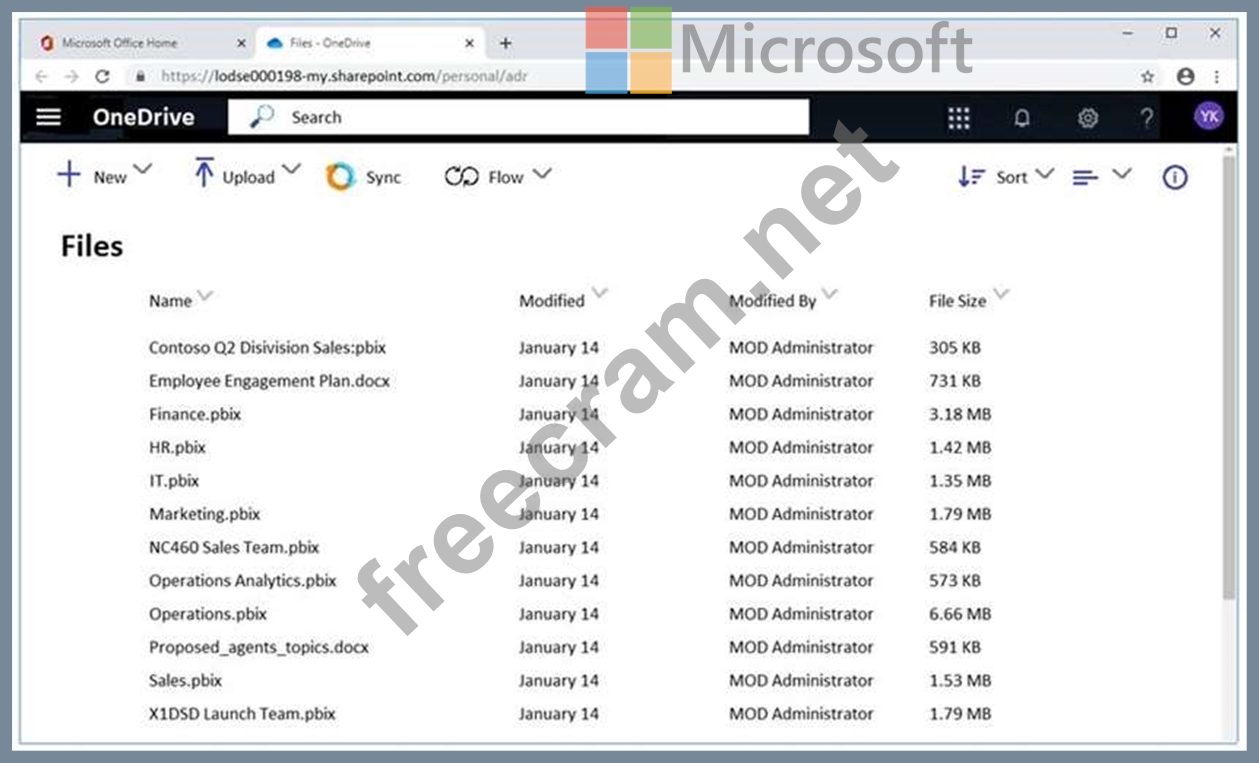
Task: Click the 731 KB file size
Action: click(955, 381)
